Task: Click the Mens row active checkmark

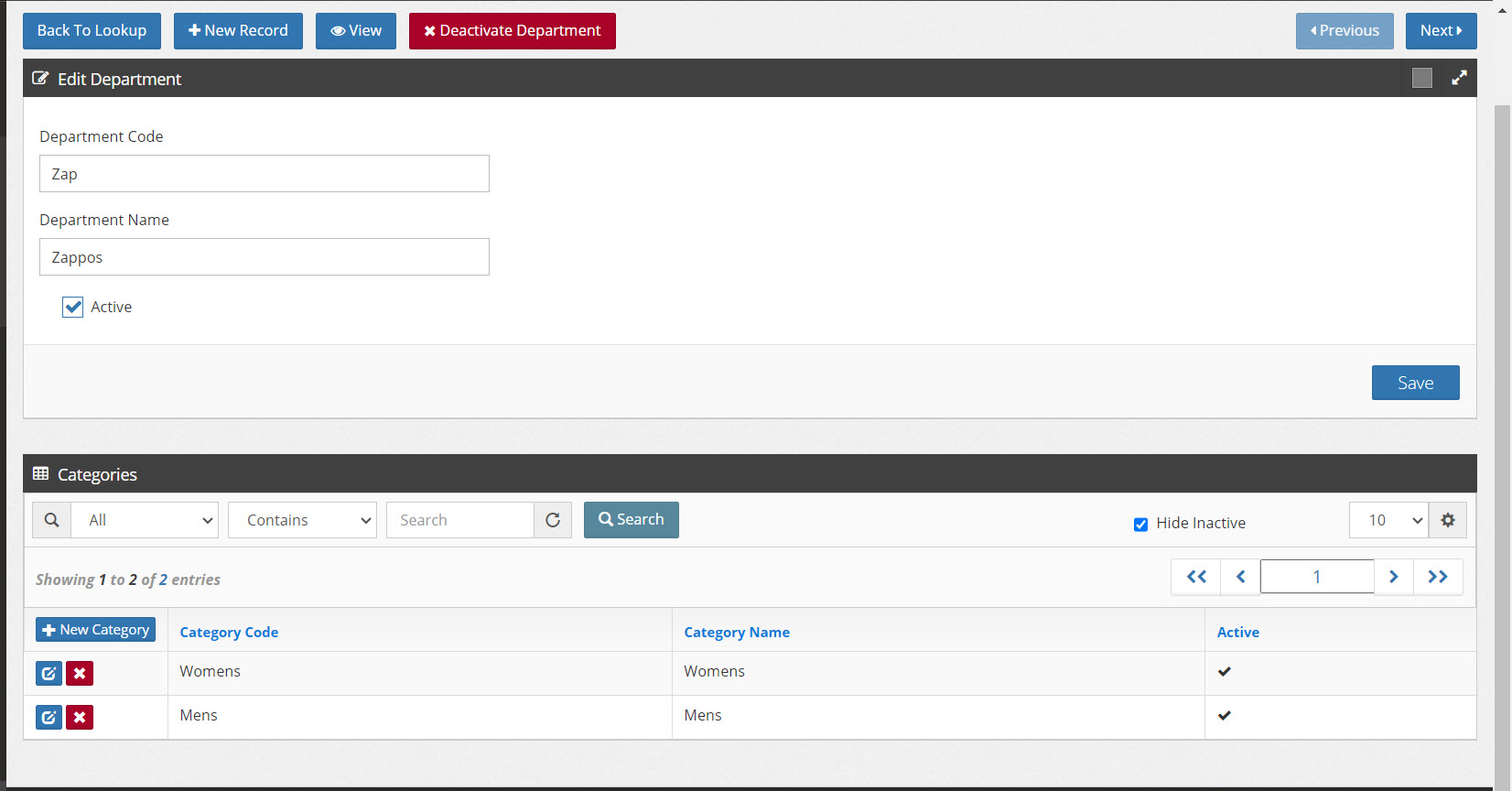Action: [1225, 715]
